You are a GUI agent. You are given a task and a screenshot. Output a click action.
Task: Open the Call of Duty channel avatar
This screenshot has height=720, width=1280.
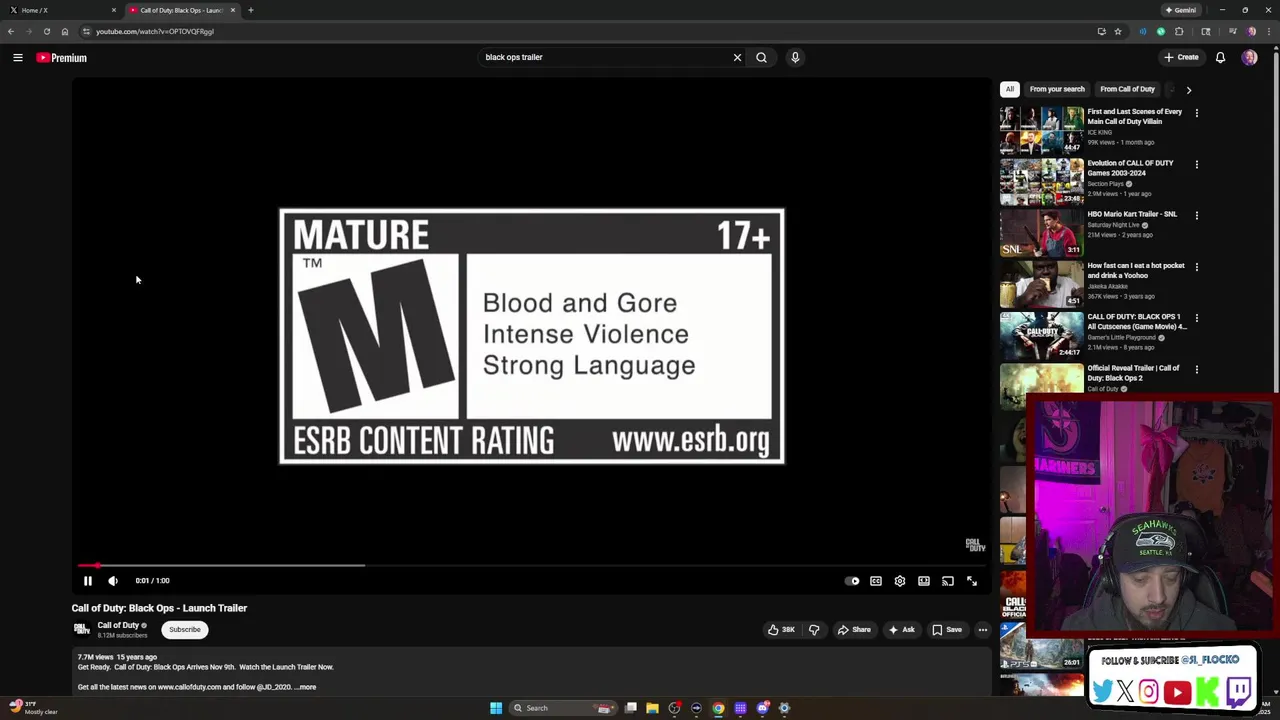click(x=81, y=629)
